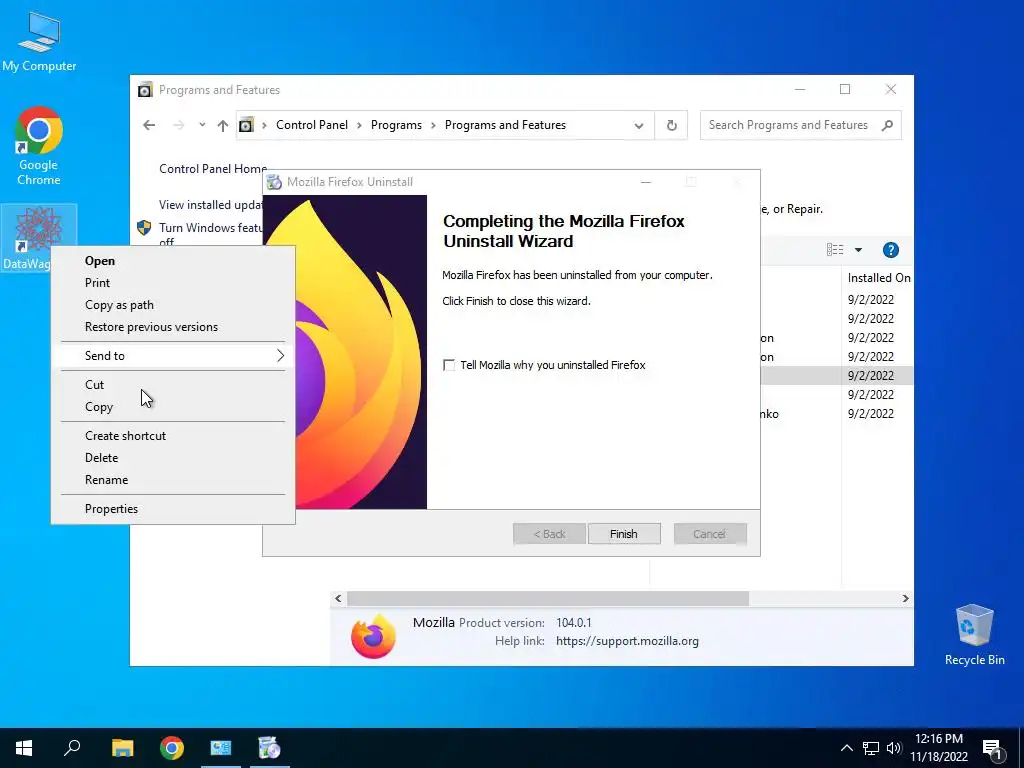
Task: Click product version value 104.0.1
Action: (573, 622)
